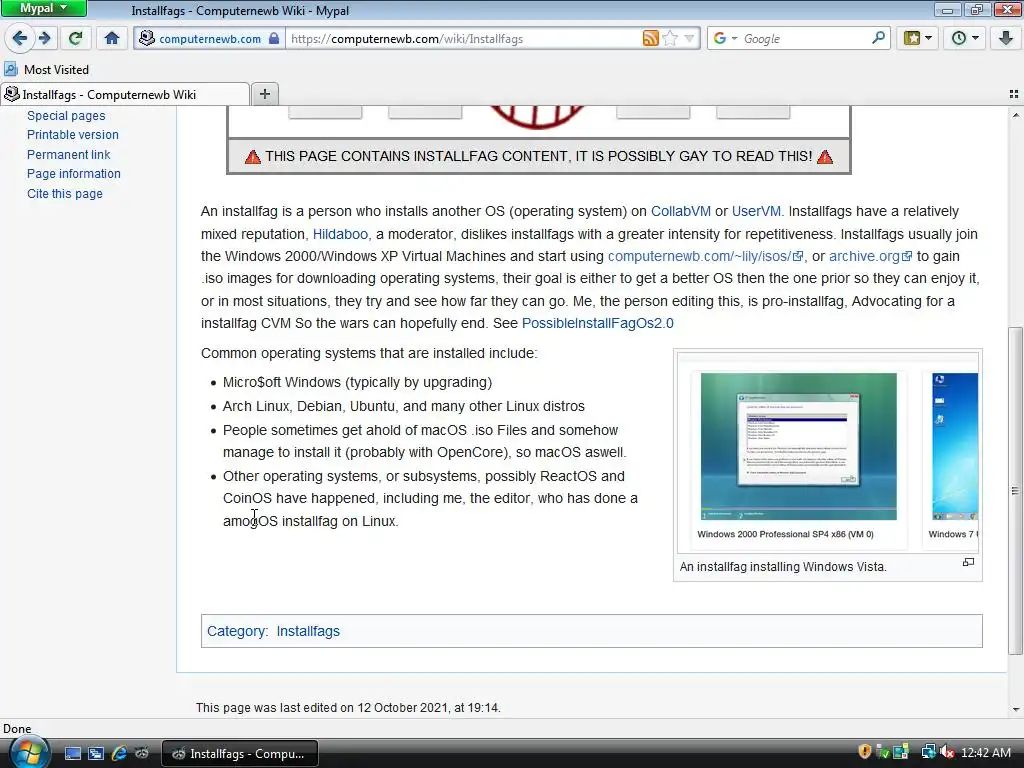Open the Google search engine dropdown

click(x=725, y=39)
